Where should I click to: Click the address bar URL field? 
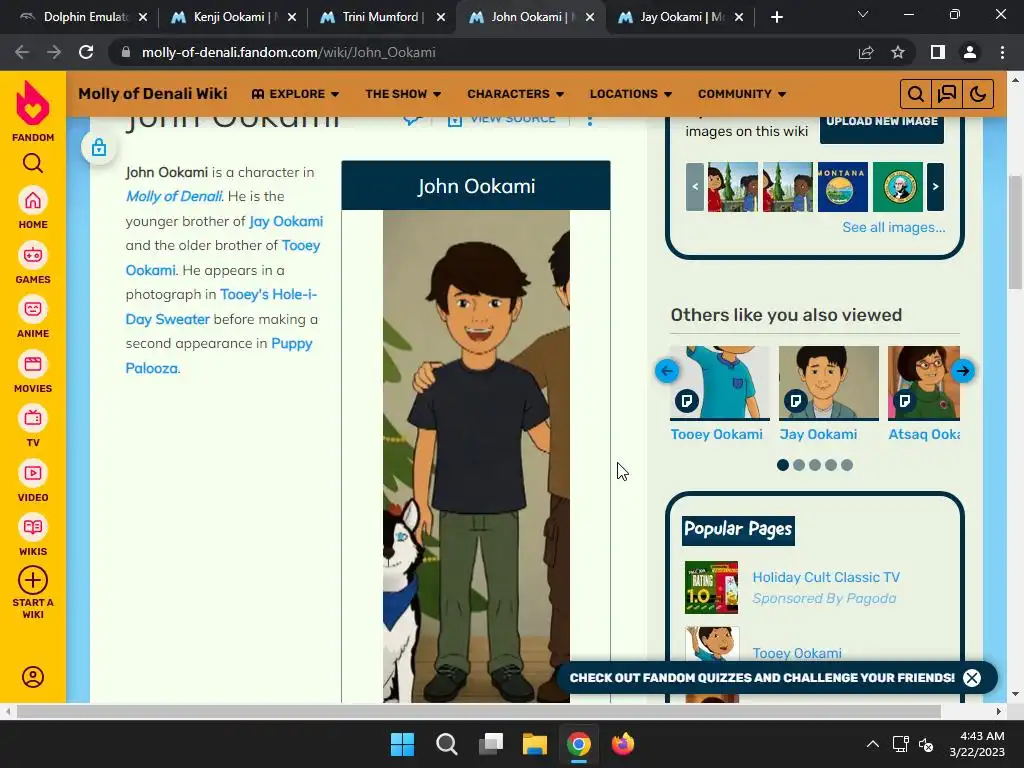pos(483,52)
